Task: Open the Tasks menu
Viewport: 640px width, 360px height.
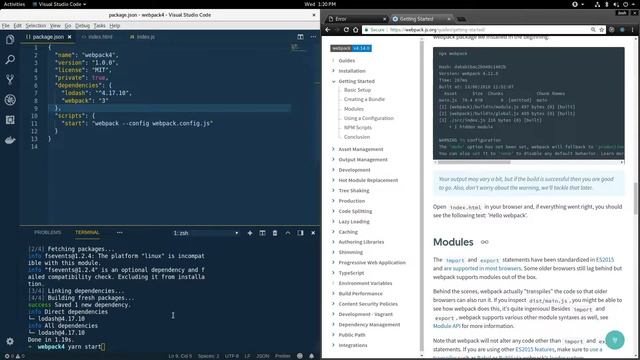Action: (x=99, y=26)
